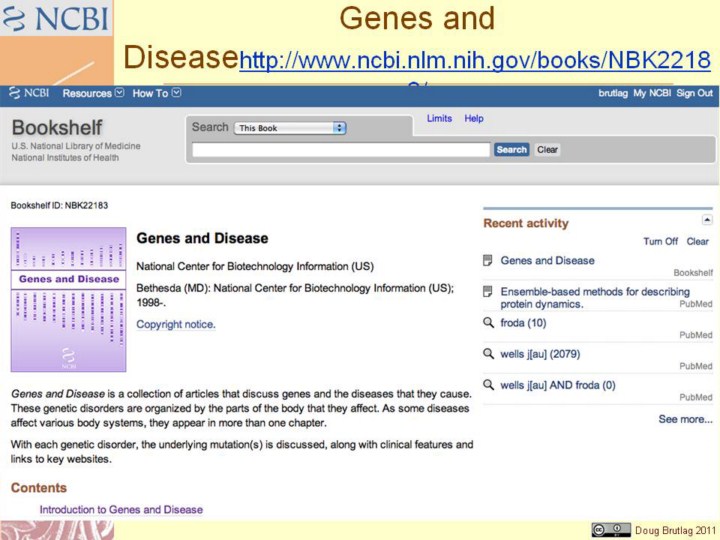Screen dimensions: 720x540
Task: Click the document icon next to Ensemble-based methods
Action: (488, 292)
